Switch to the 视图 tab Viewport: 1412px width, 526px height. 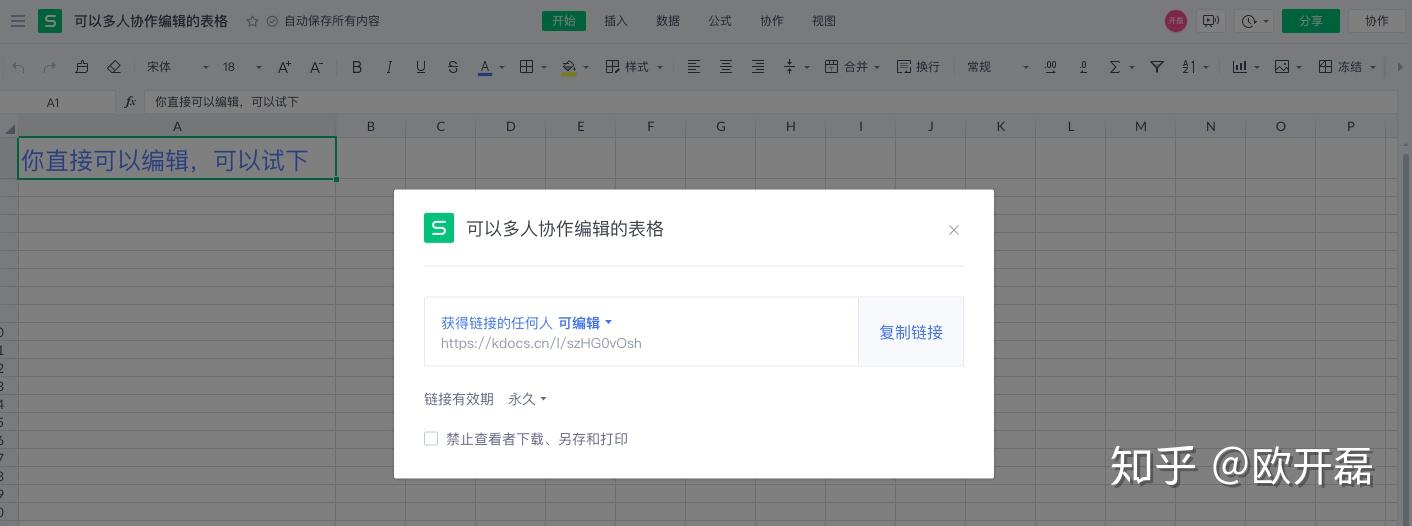(x=824, y=21)
